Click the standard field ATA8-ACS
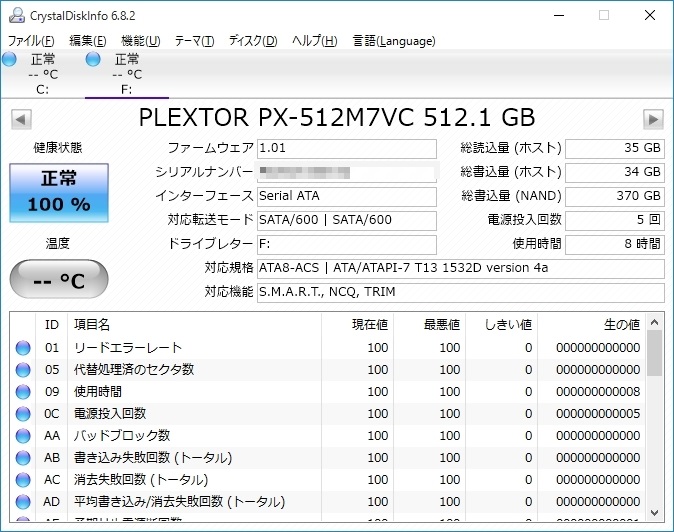The height and width of the screenshot is (532, 674). pos(461,269)
